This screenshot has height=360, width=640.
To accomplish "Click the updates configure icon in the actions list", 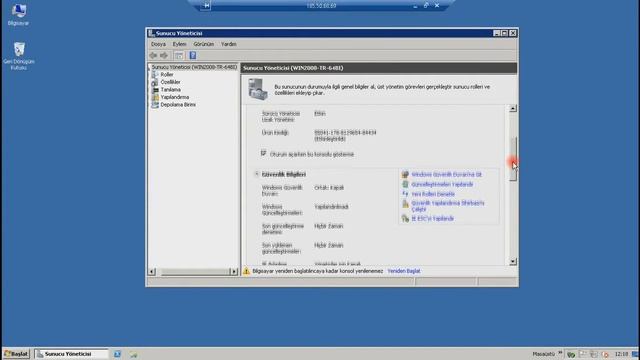I will [x=405, y=184].
